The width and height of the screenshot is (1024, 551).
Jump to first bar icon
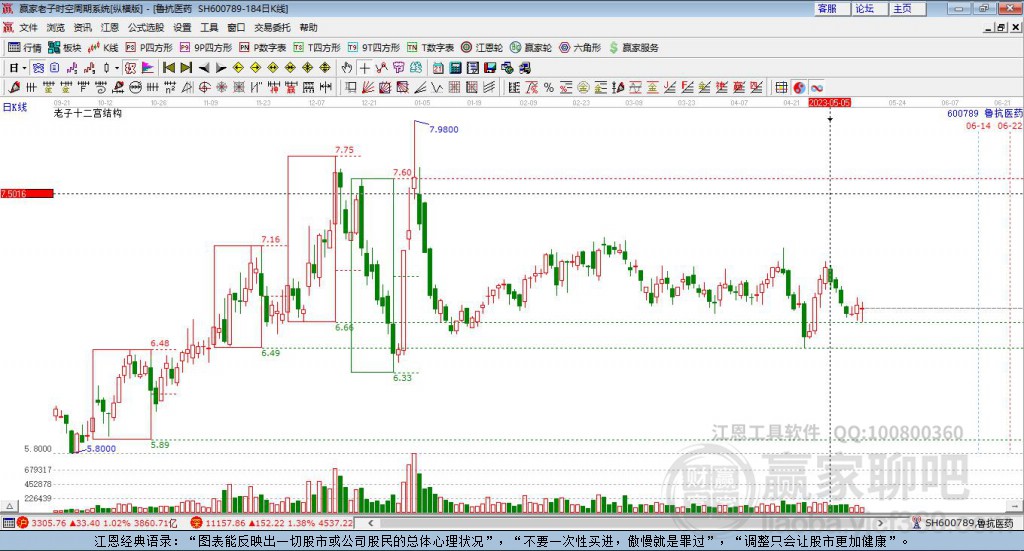[168, 68]
